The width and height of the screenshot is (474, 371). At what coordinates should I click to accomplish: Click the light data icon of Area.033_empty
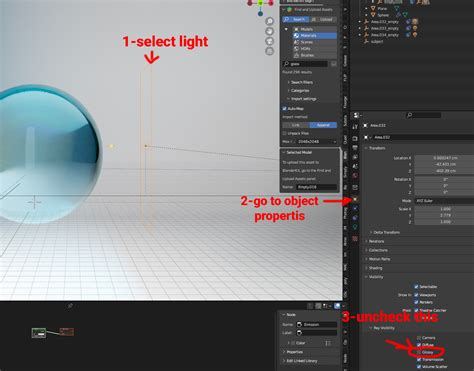pyautogui.click(x=415, y=28)
